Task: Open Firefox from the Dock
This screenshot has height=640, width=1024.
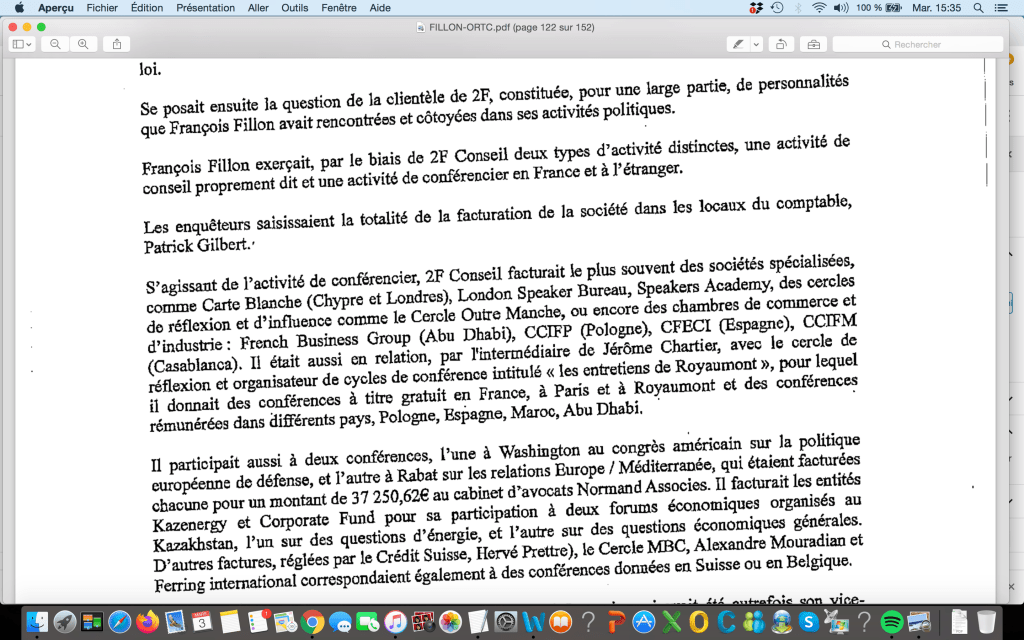Action: (x=147, y=621)
